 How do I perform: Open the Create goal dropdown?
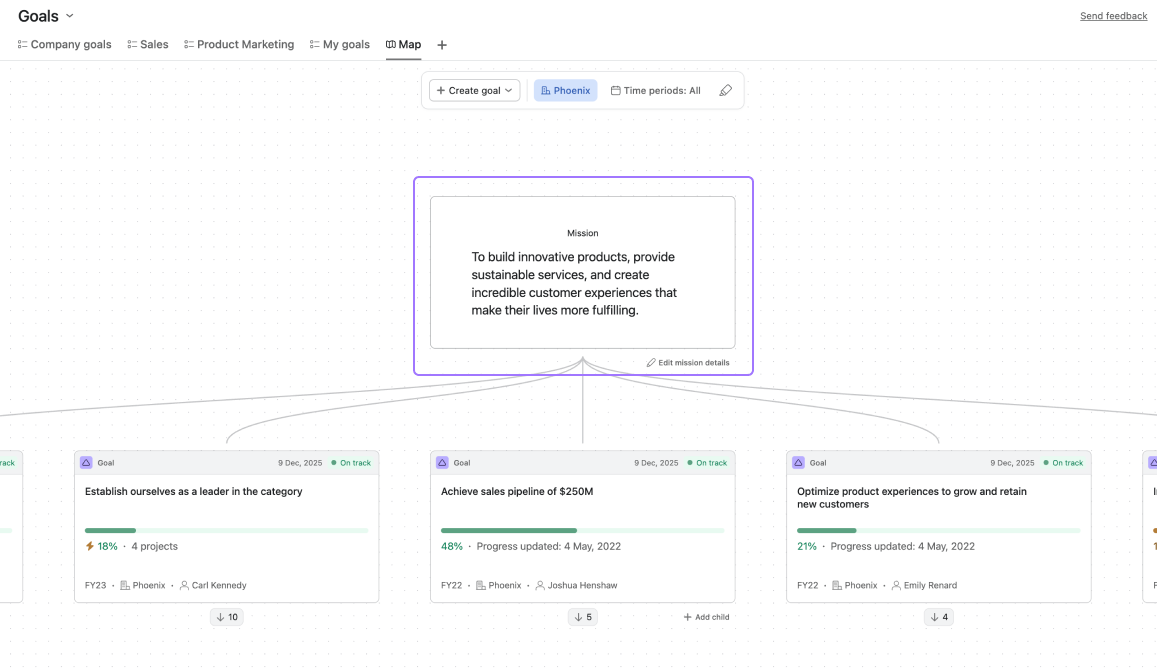(x=474, y=90)
